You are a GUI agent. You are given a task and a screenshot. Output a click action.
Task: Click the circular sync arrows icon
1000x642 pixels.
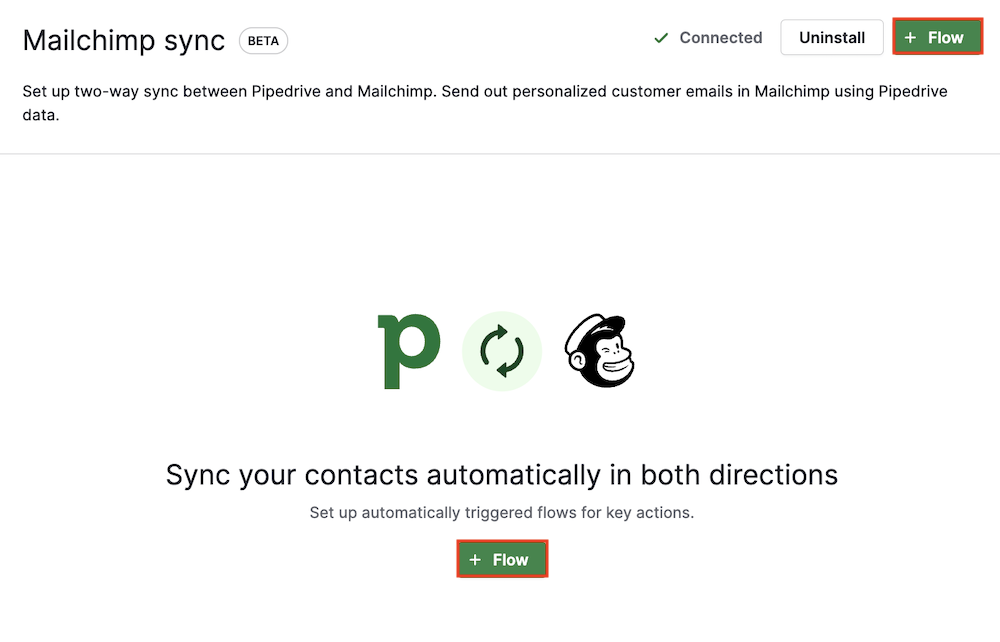[x=502, y=351]
